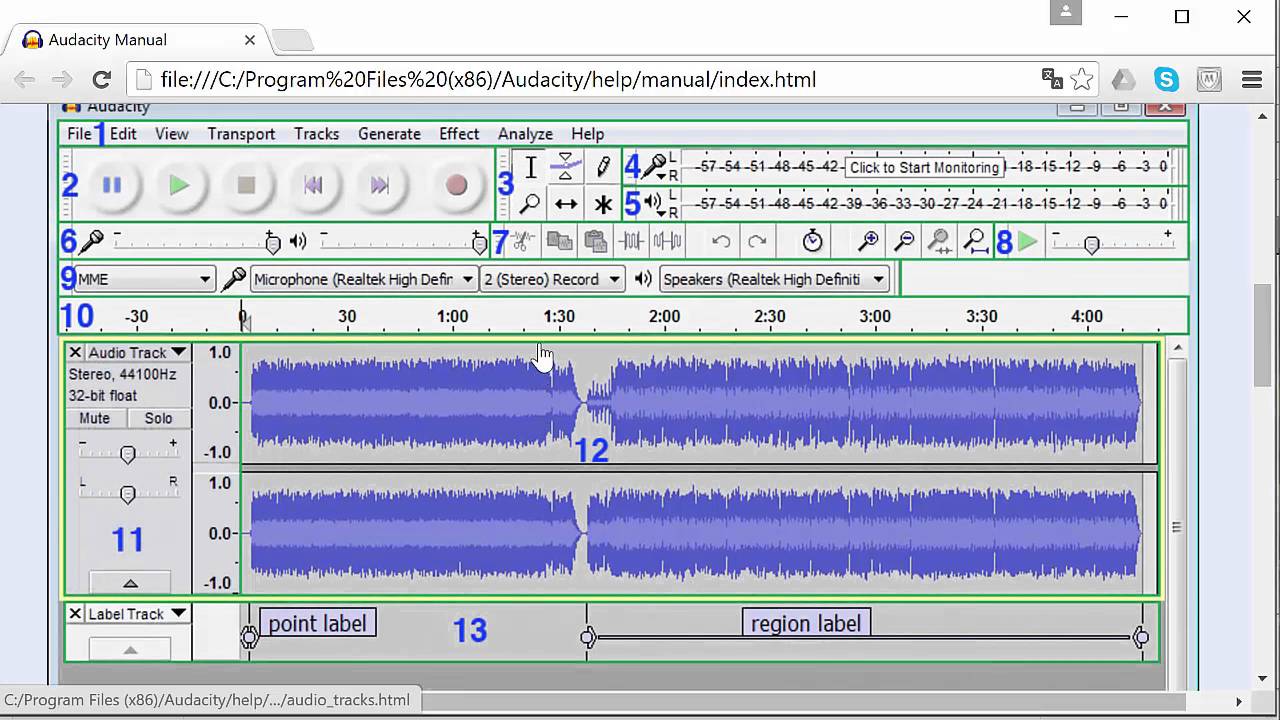Solo the Audio Track
Viewport: 1280px width, 720px height.
(158, 418)
